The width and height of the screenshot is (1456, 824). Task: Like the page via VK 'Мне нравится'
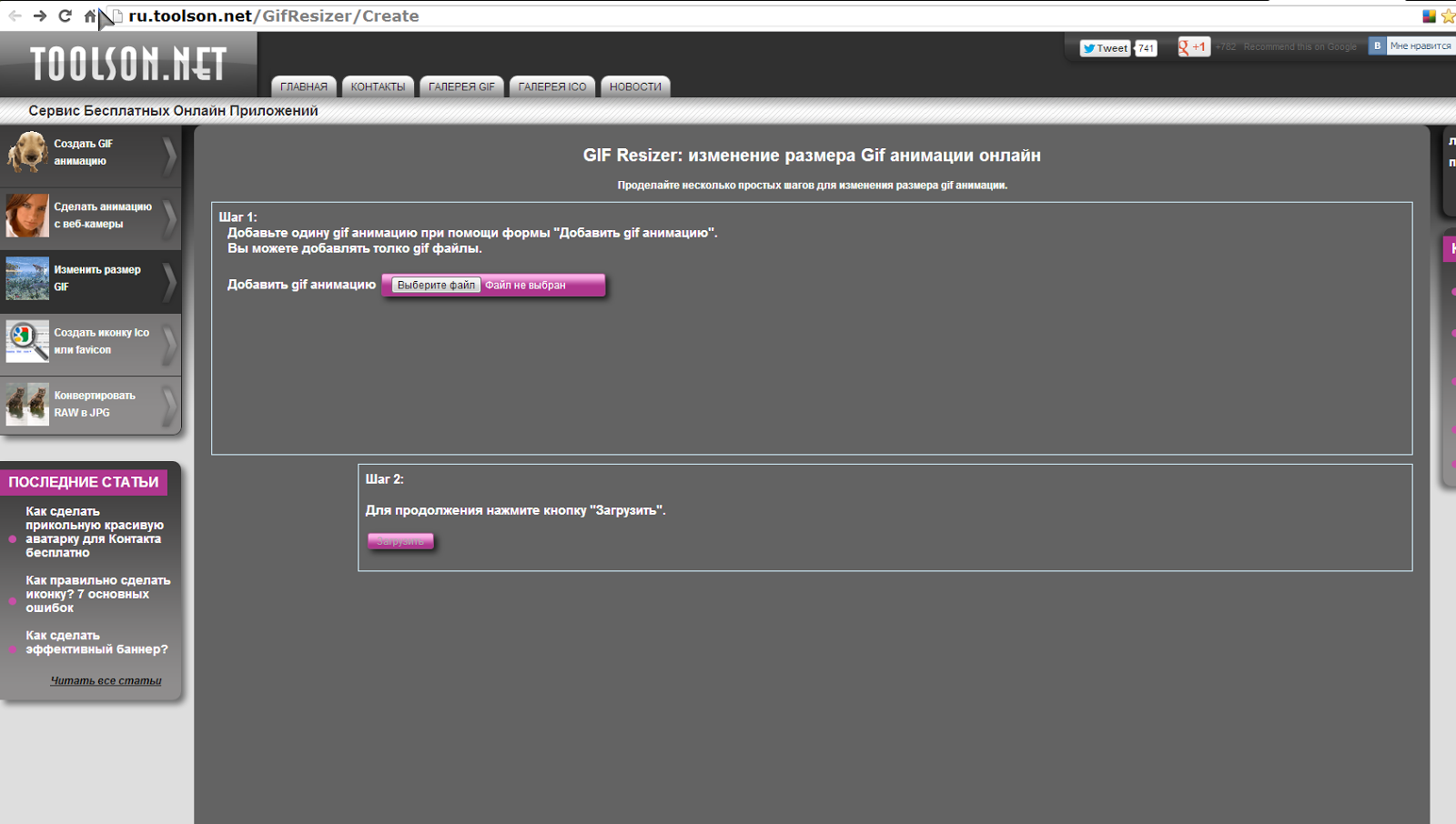click(1411, 45)
